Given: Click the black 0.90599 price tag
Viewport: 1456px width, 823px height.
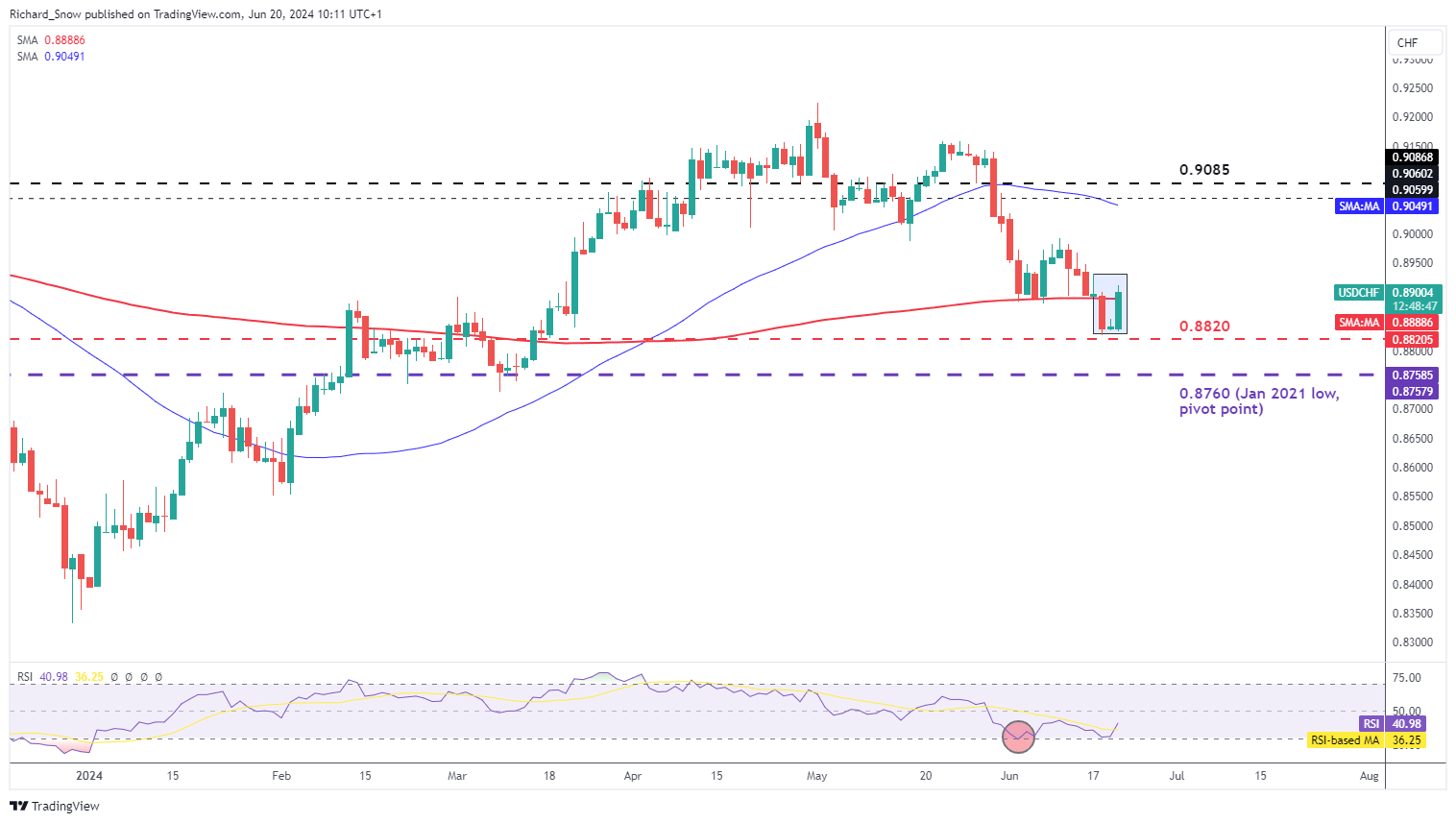Looking at the screenshot, I should pyautogui.click(x=1414, y=190).
